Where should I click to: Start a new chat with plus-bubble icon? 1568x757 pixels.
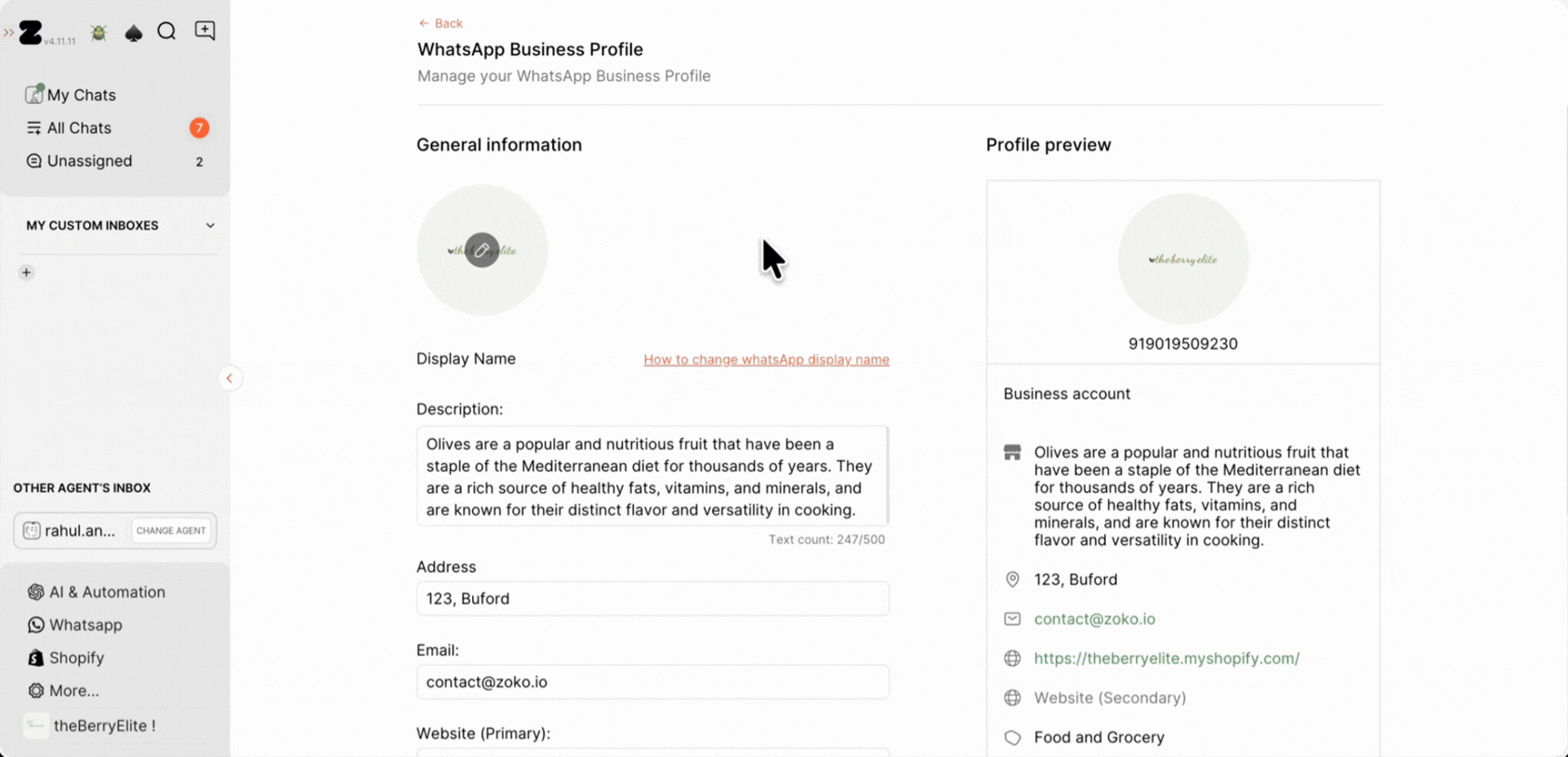pyautogui.click(x=204, y=32)
